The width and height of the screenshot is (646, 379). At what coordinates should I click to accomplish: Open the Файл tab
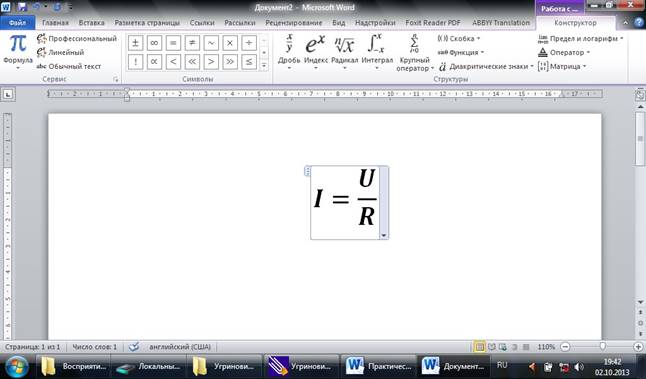17,23
